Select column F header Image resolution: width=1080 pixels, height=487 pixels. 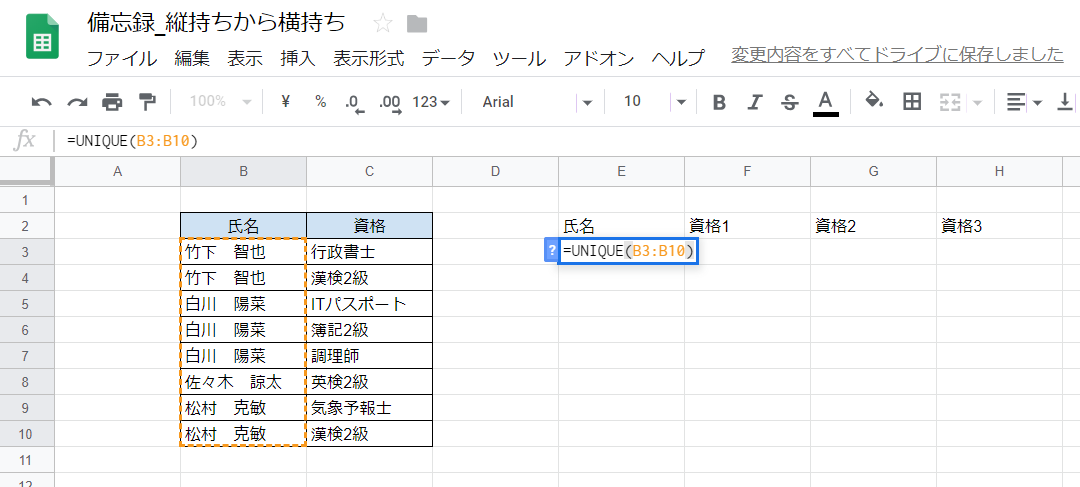pyautogui.click(x=747, y=172)
